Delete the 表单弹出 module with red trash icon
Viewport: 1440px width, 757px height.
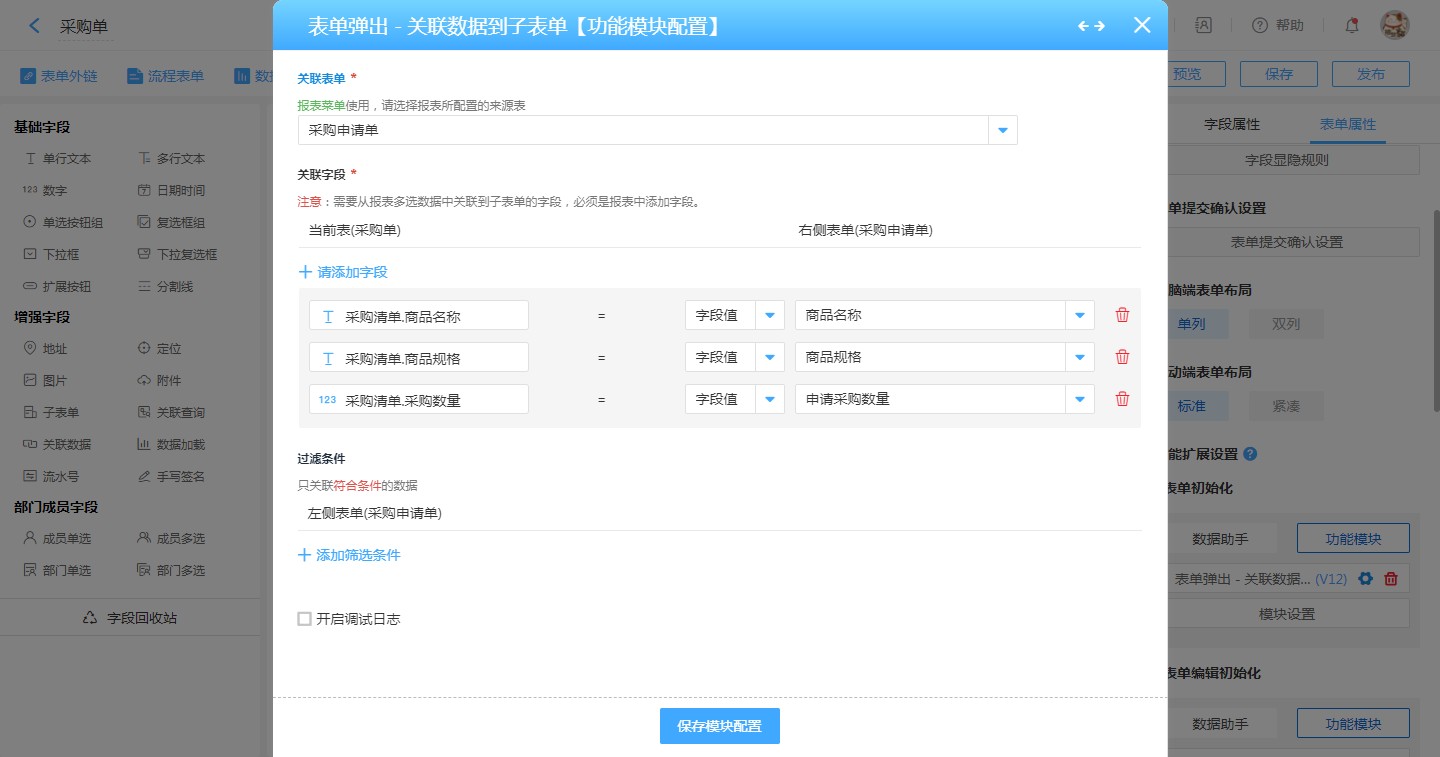click(1391, 578)
